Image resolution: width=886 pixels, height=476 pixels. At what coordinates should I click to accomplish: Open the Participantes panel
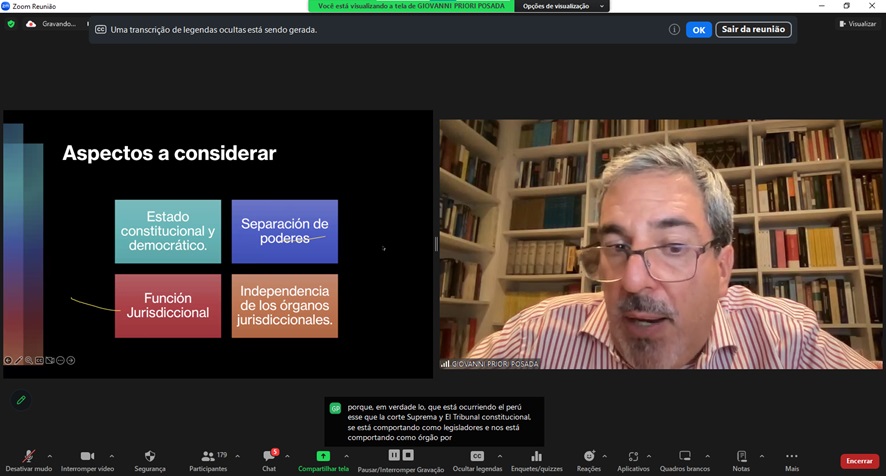(x=209, y=460)
